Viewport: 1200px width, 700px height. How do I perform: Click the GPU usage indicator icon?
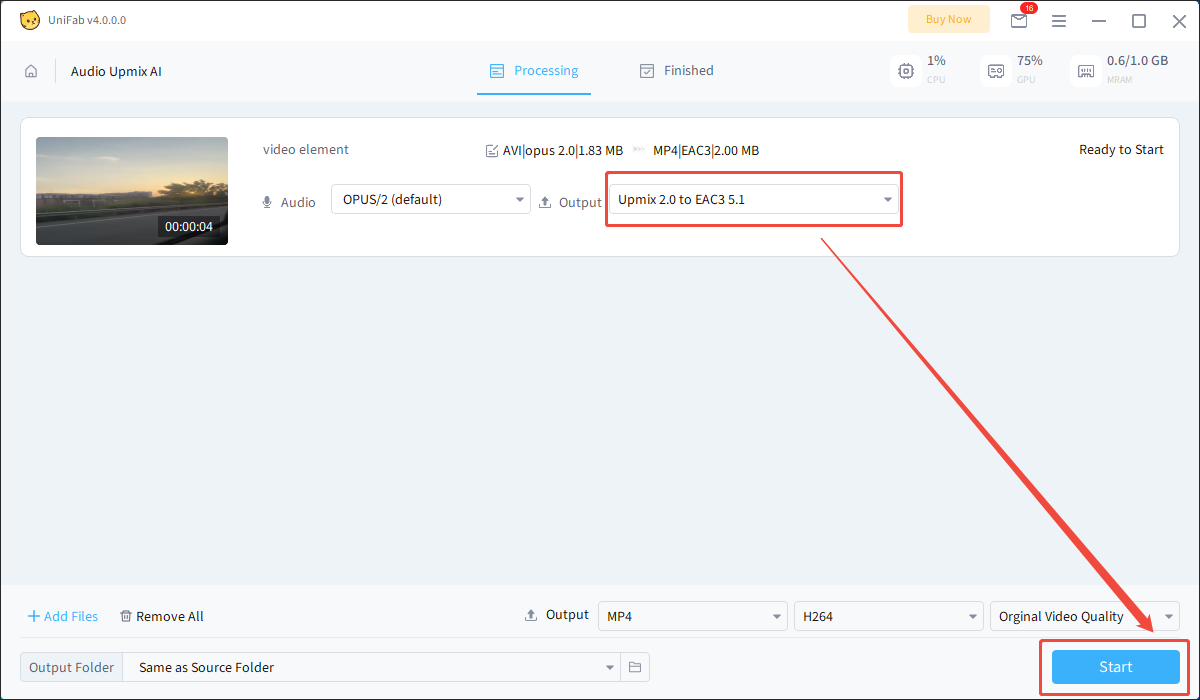pos(996,70)
